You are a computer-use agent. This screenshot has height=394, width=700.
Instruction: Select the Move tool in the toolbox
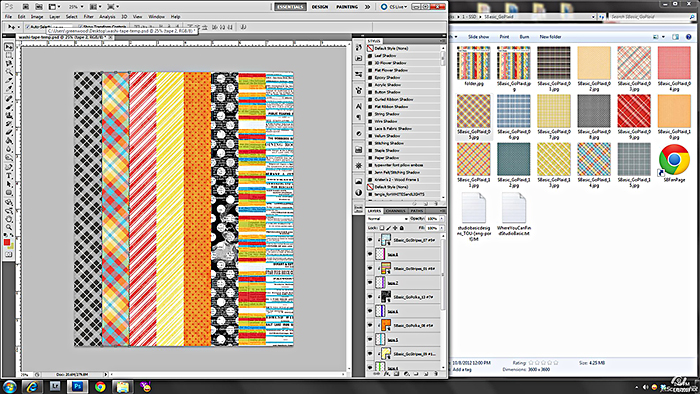click(8, 47)
